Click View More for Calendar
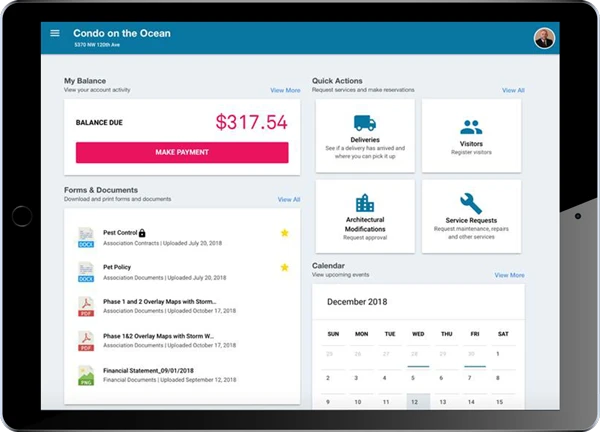 tap(509, 275)
